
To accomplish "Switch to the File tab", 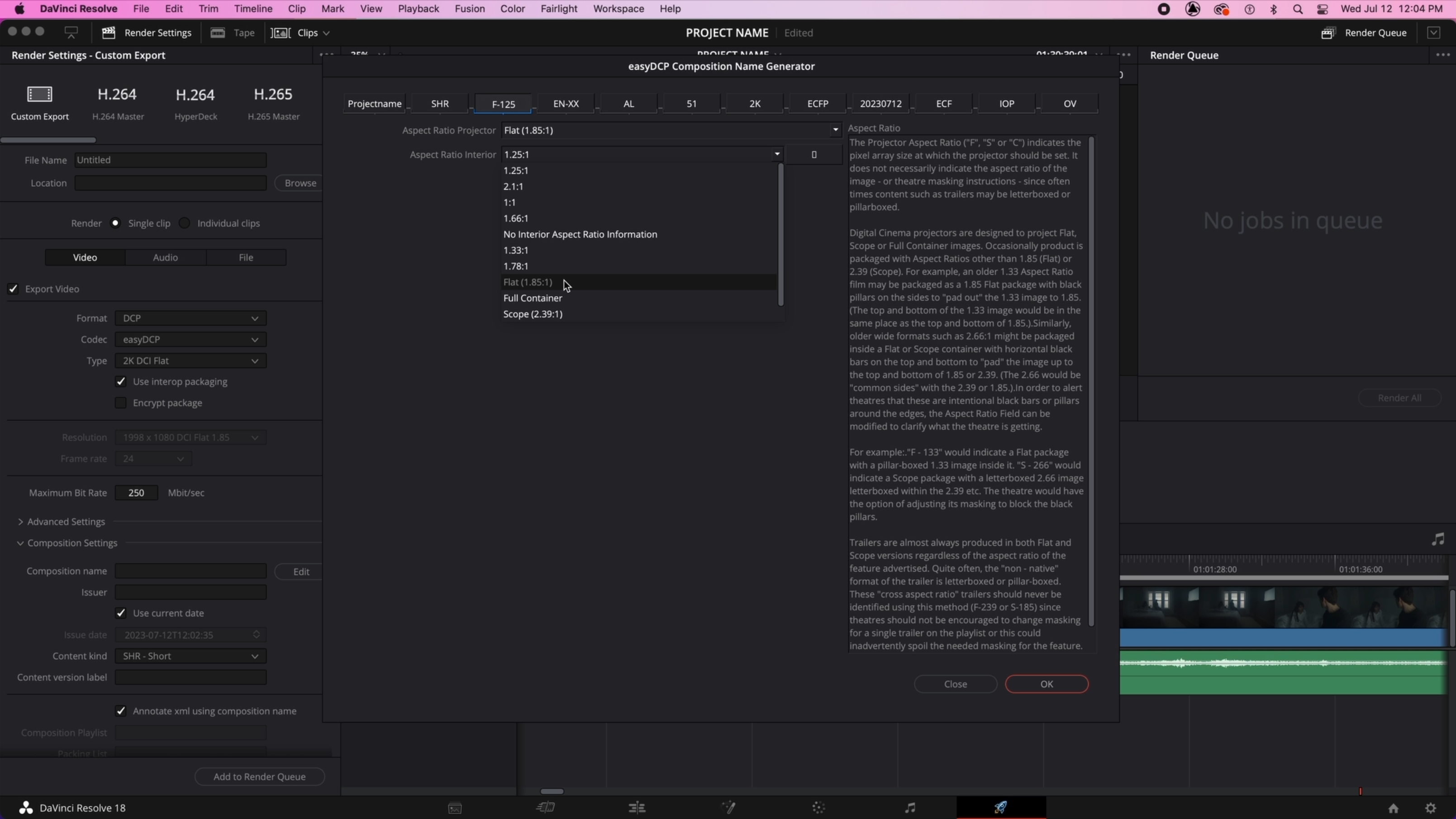I will point(246,257).
